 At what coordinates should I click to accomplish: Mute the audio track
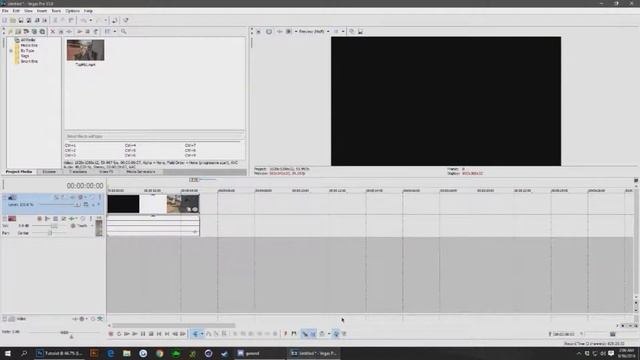click(x=83, y=219)
